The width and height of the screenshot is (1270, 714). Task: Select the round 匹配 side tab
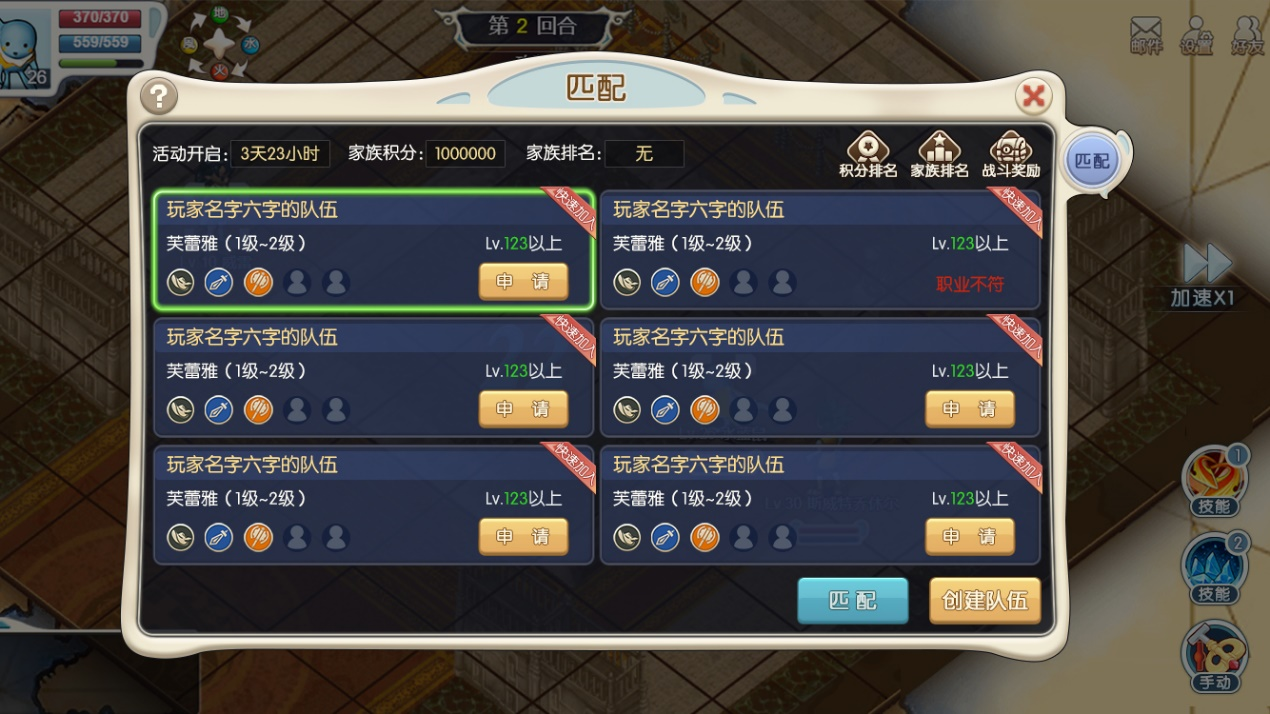coord(1092,160)
